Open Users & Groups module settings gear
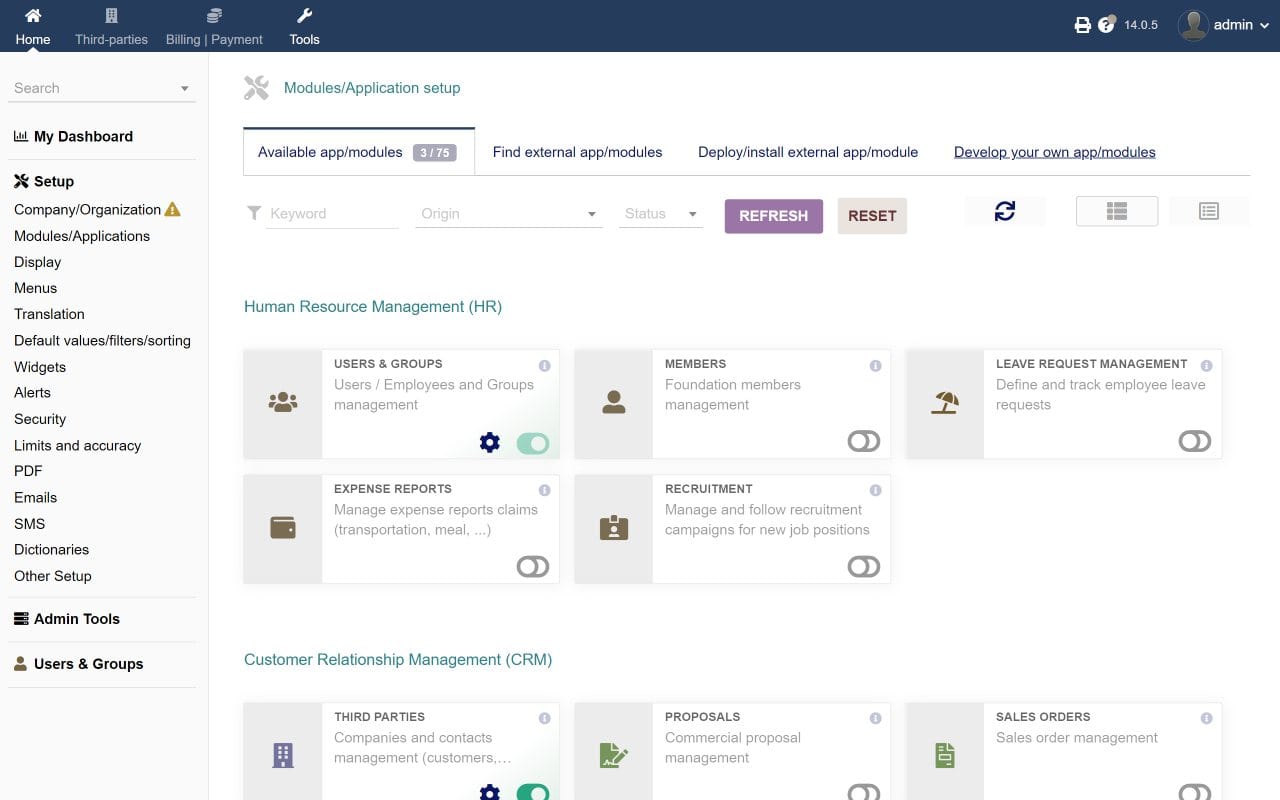The height and width of the screenshot is (800, 1280). (489, 442)
